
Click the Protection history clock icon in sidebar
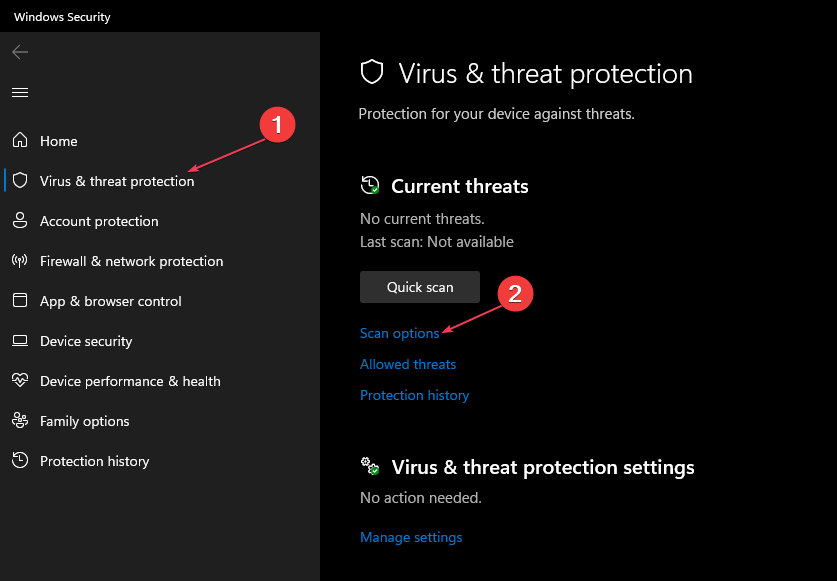coord(20,461)
